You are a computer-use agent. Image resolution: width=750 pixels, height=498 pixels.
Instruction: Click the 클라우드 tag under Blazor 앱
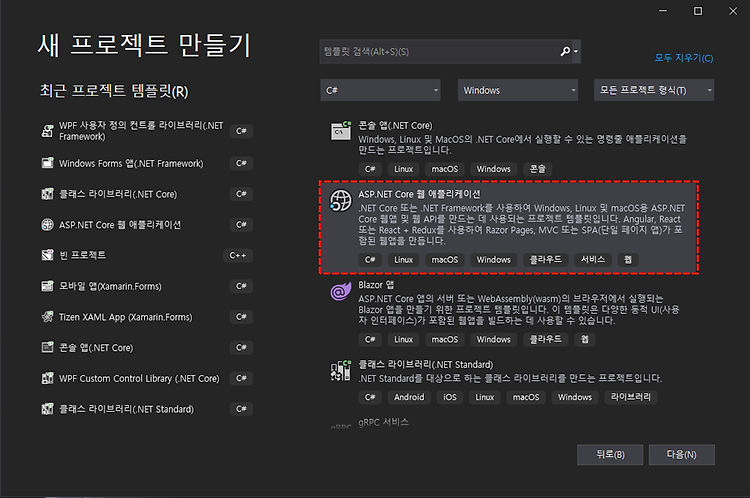pos(545,339)
